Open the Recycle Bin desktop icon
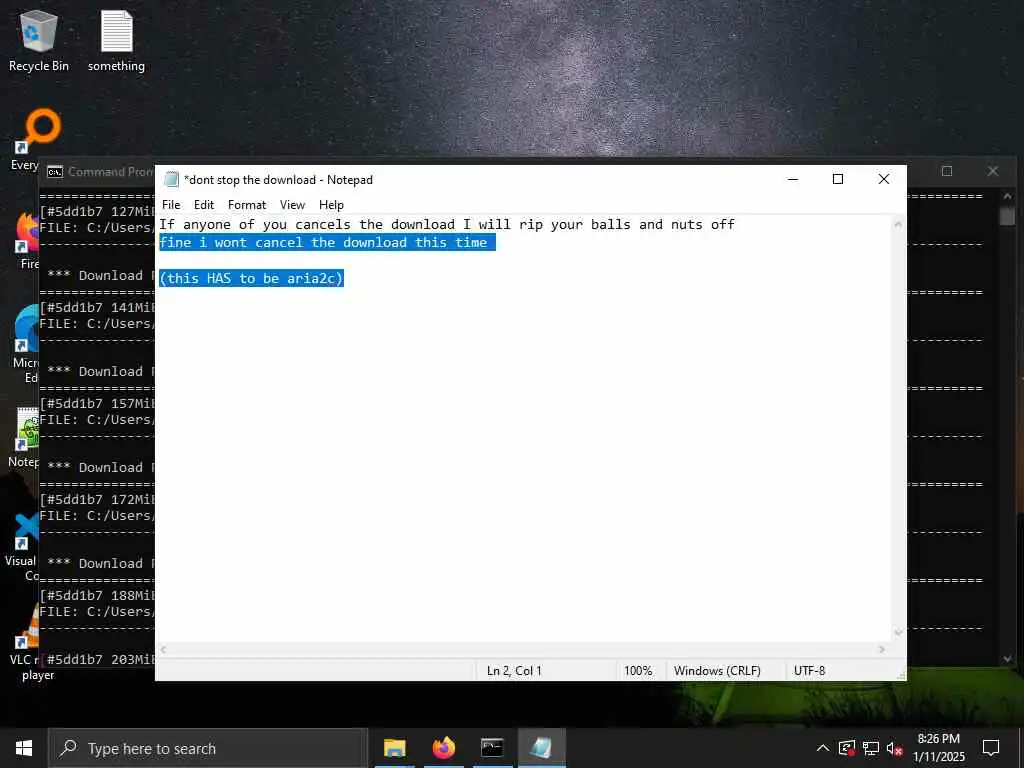 [39, 40]
